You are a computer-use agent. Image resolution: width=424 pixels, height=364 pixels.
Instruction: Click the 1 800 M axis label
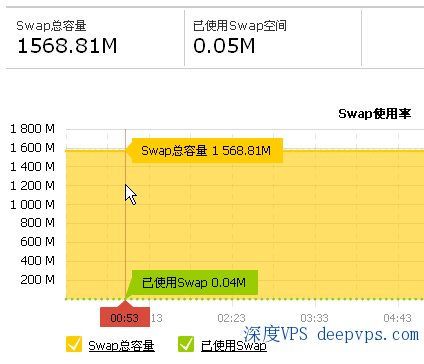click(x=32, y=129)
